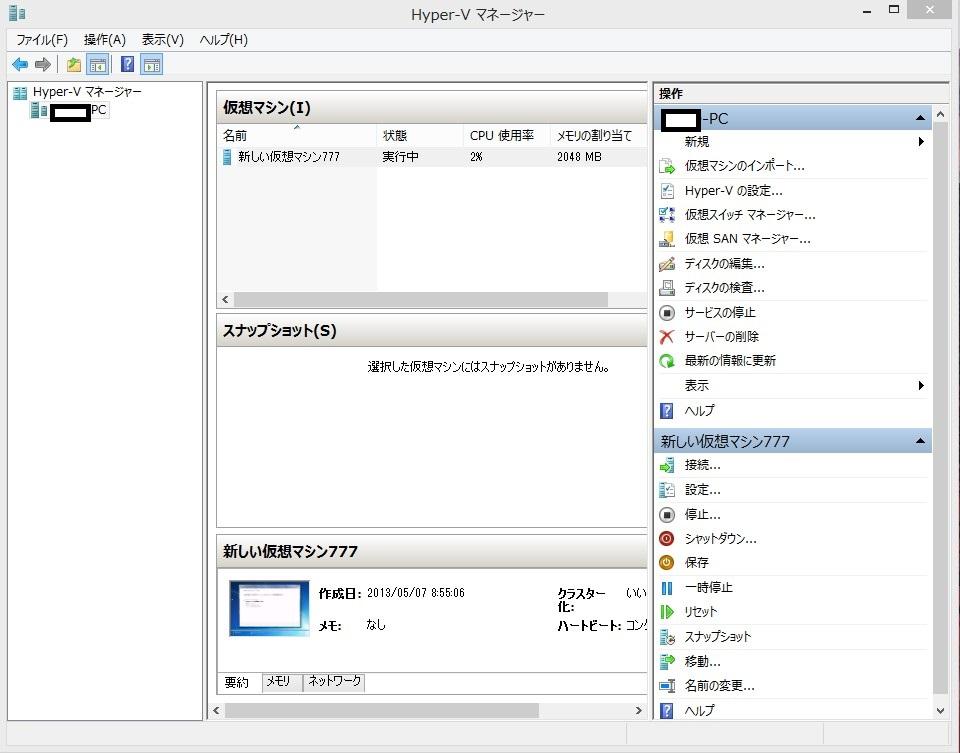Click the 一時停止 pause icon
960x753 pixels.
coord(667,588)
